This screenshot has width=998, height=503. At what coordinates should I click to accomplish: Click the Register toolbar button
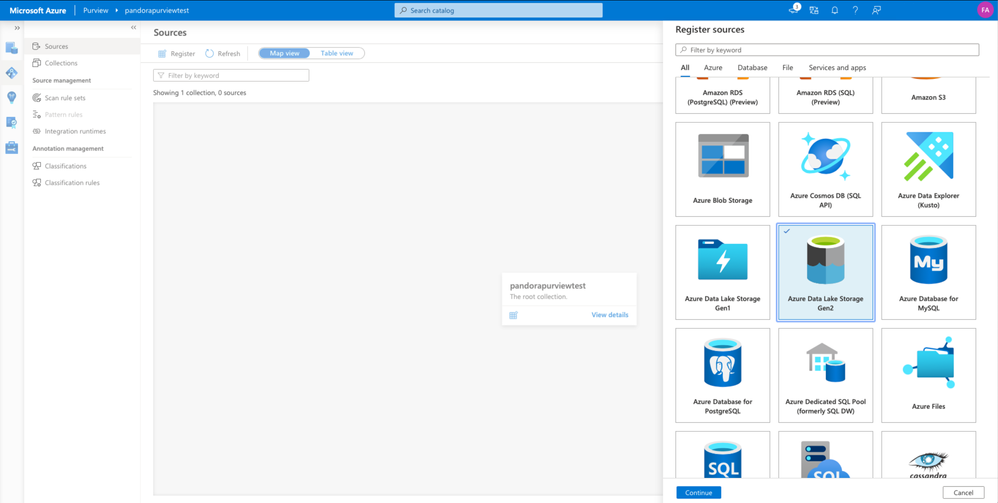(176, 53)
